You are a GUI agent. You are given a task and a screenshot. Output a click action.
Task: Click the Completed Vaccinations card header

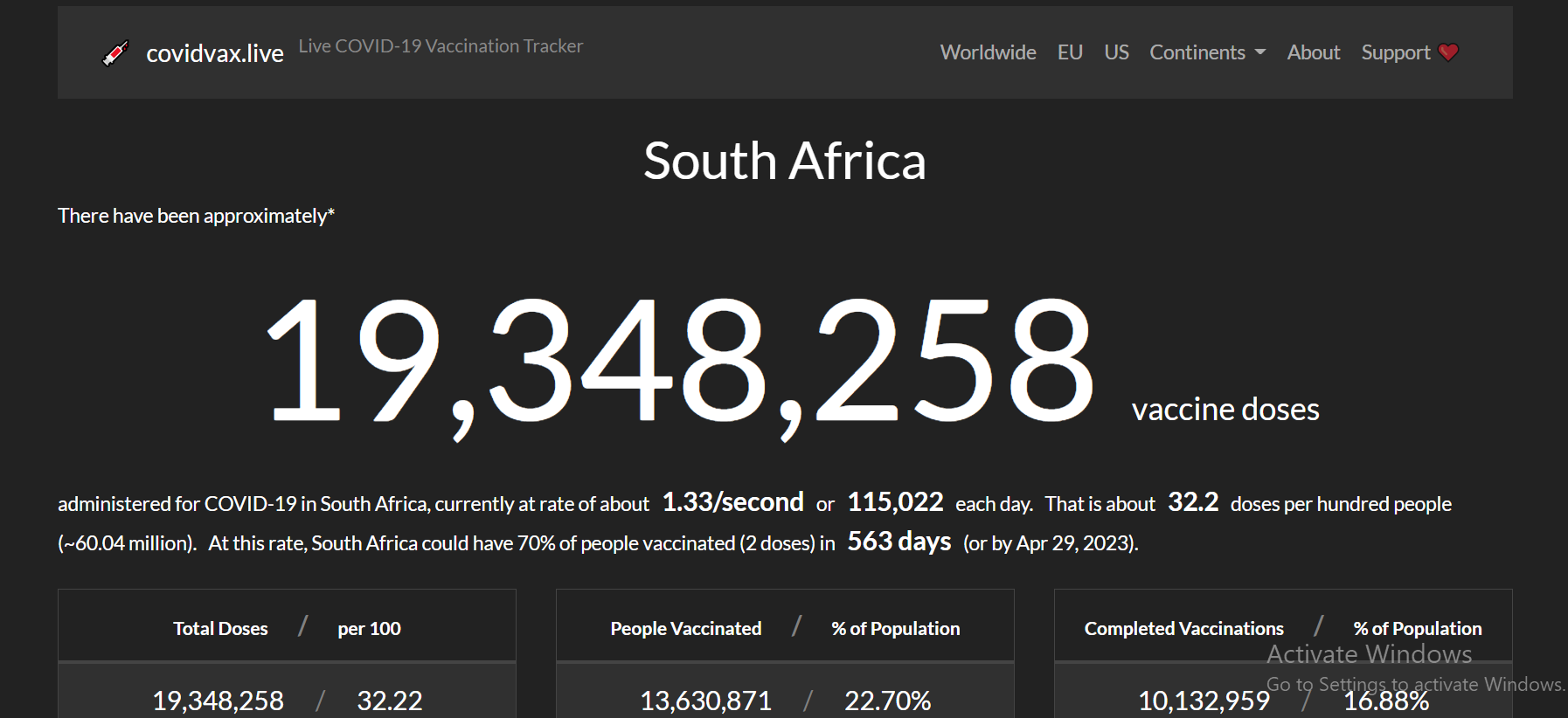pos(1283,625)
